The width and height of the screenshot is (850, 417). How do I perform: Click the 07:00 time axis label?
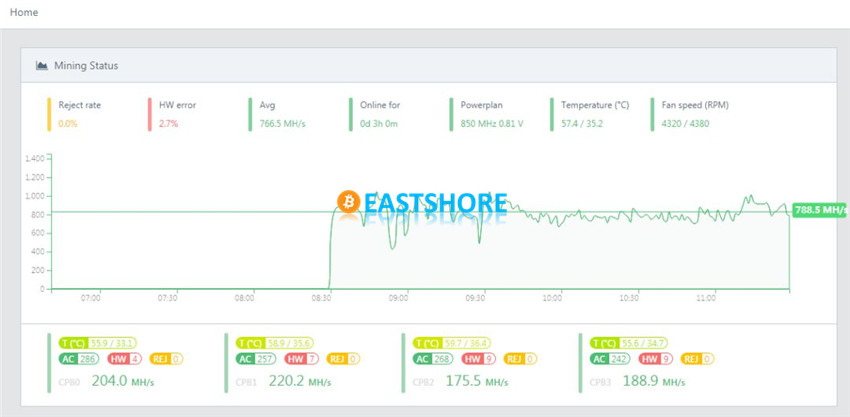click(91, 298)
